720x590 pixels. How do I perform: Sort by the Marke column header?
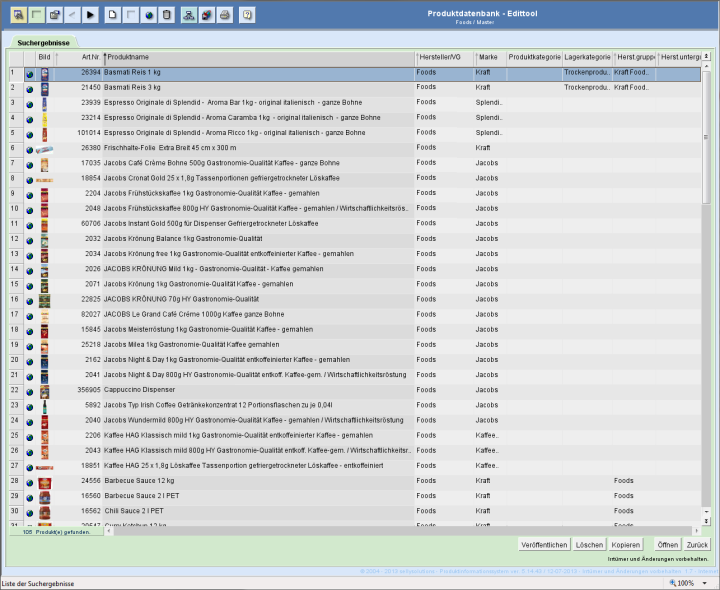(489, 58)
